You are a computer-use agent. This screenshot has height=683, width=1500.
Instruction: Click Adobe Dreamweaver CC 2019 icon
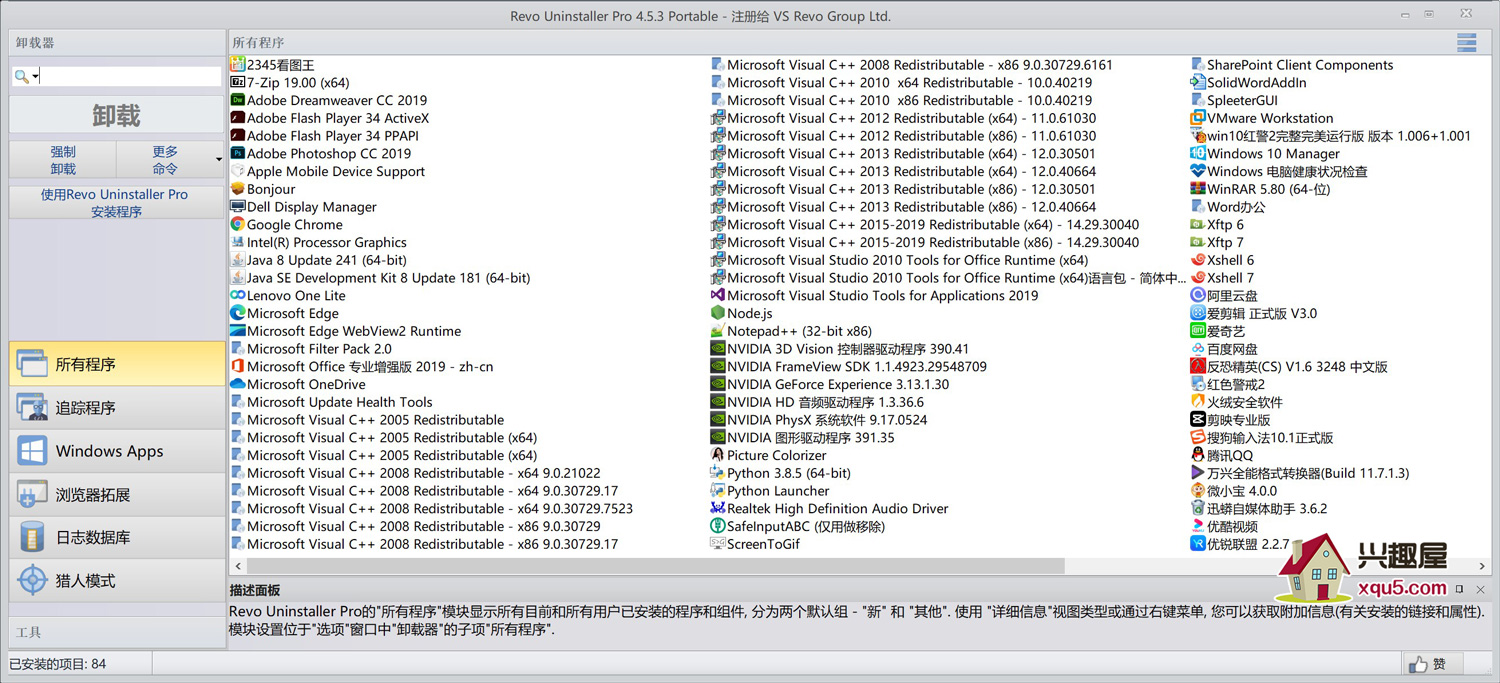click(x=238, y=100)
